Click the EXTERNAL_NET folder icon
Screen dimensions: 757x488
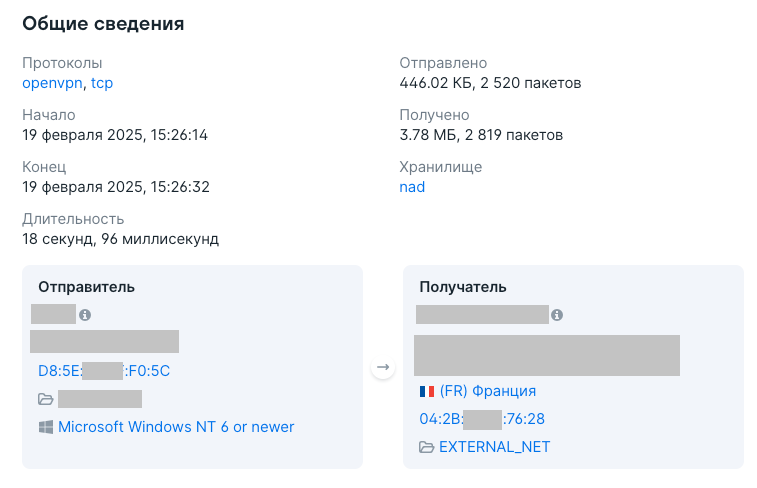coord(426,447)
